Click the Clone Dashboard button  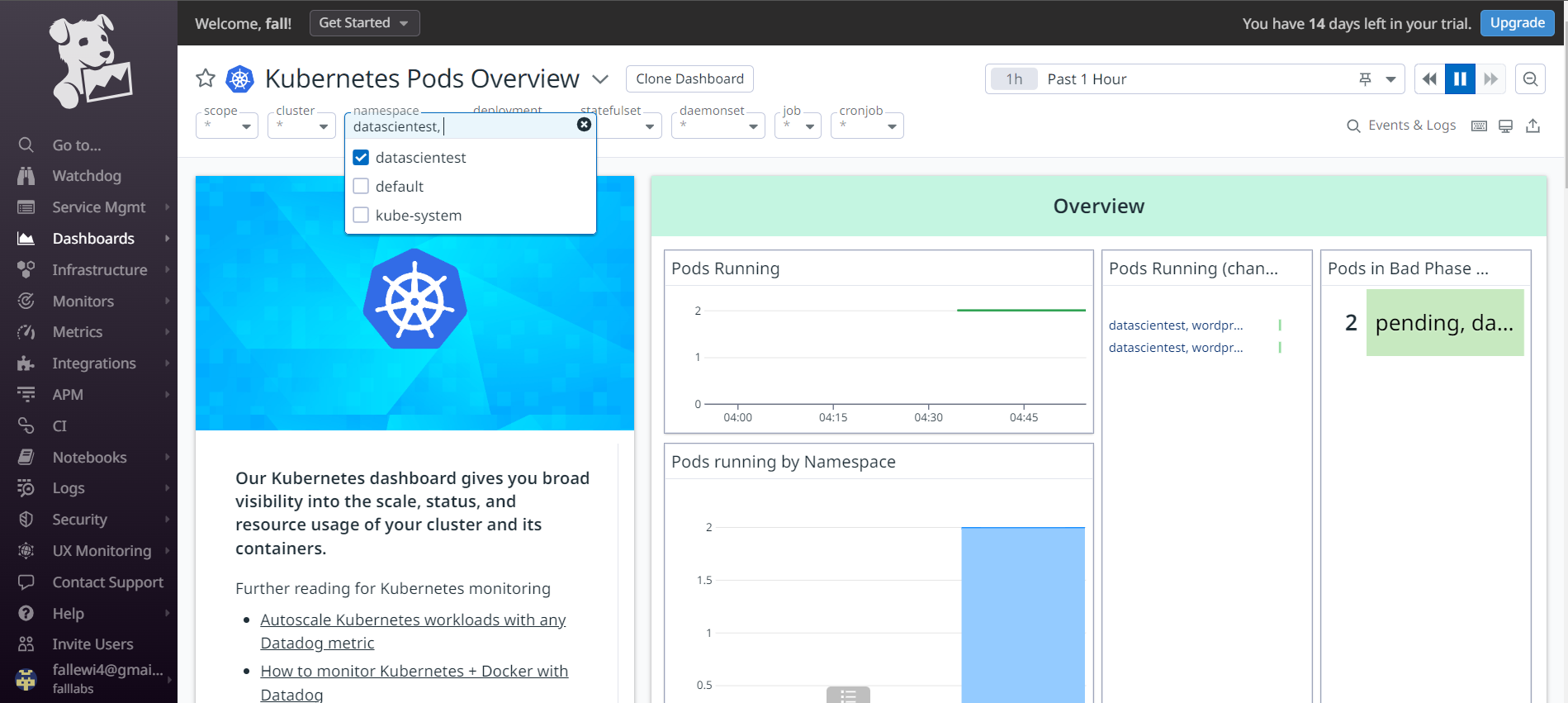pos(689,78)
